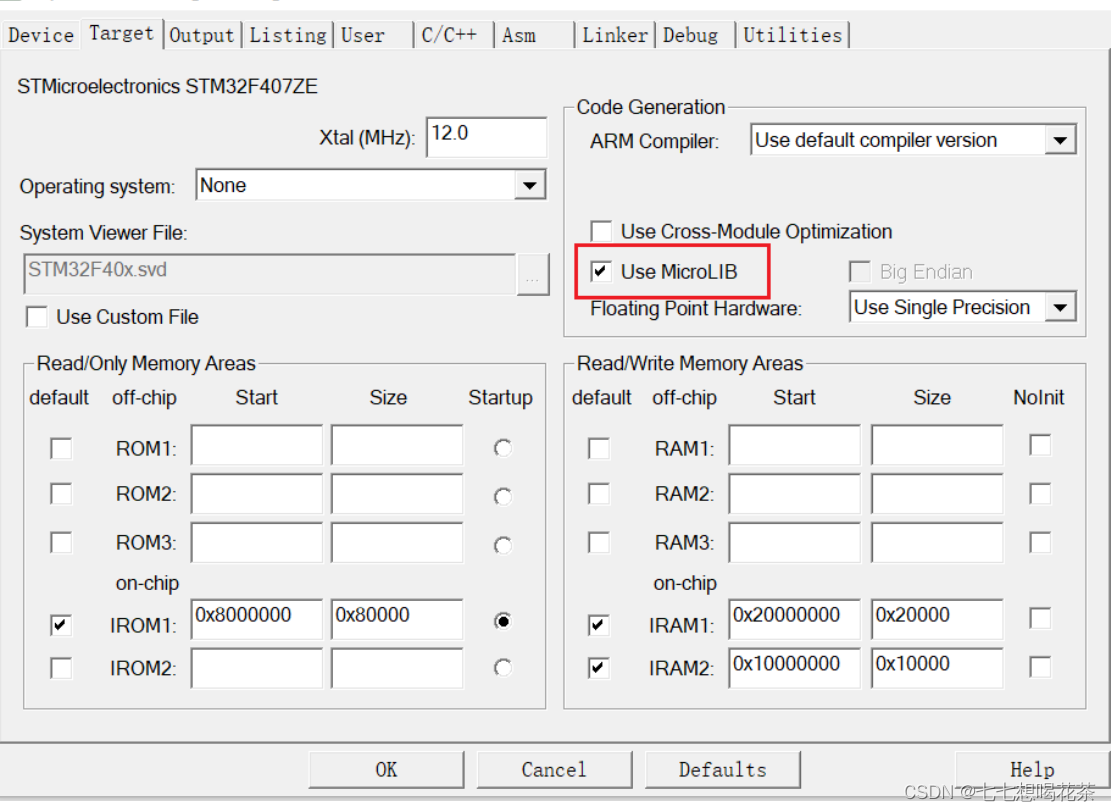Enable NoInit for IRAM1
Image resolution: width=1111 pixels, height=811 pixels.
(x=1040, y=618)
